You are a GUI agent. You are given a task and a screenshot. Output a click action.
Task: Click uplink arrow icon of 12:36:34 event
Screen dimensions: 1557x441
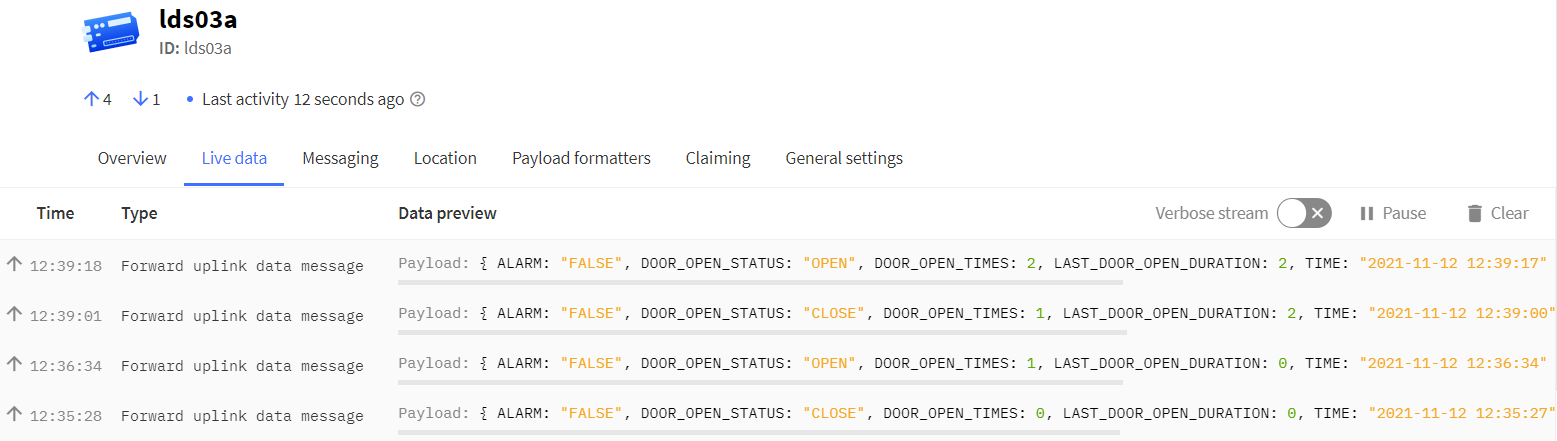(x=14, y=364)
